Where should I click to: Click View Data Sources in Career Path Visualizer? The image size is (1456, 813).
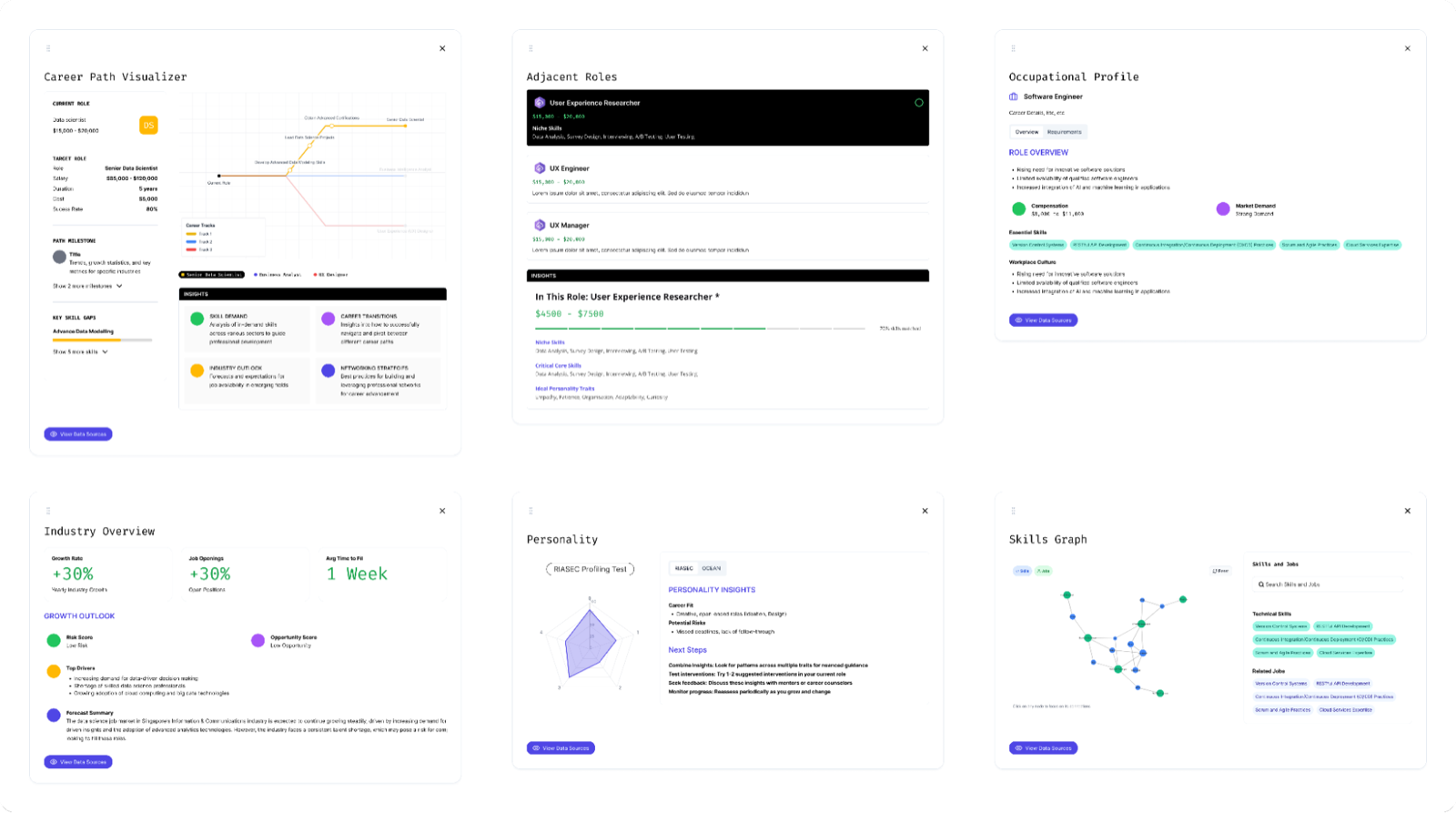click(78, 434)
